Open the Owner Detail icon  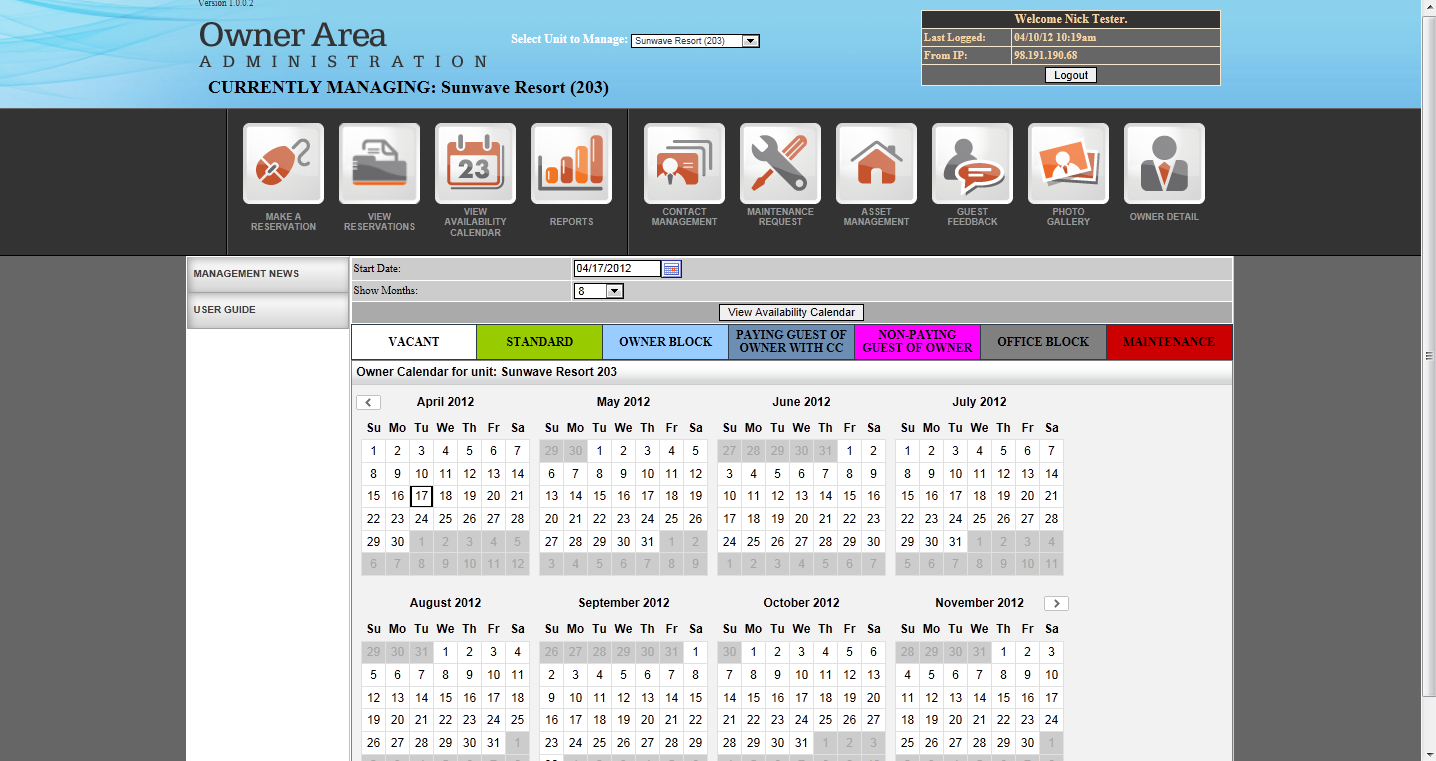1164,163
